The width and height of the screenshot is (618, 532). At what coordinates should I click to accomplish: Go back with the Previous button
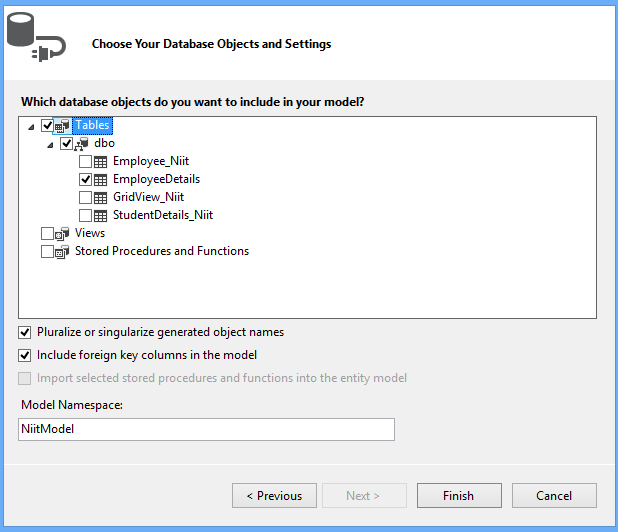[274, 495]
